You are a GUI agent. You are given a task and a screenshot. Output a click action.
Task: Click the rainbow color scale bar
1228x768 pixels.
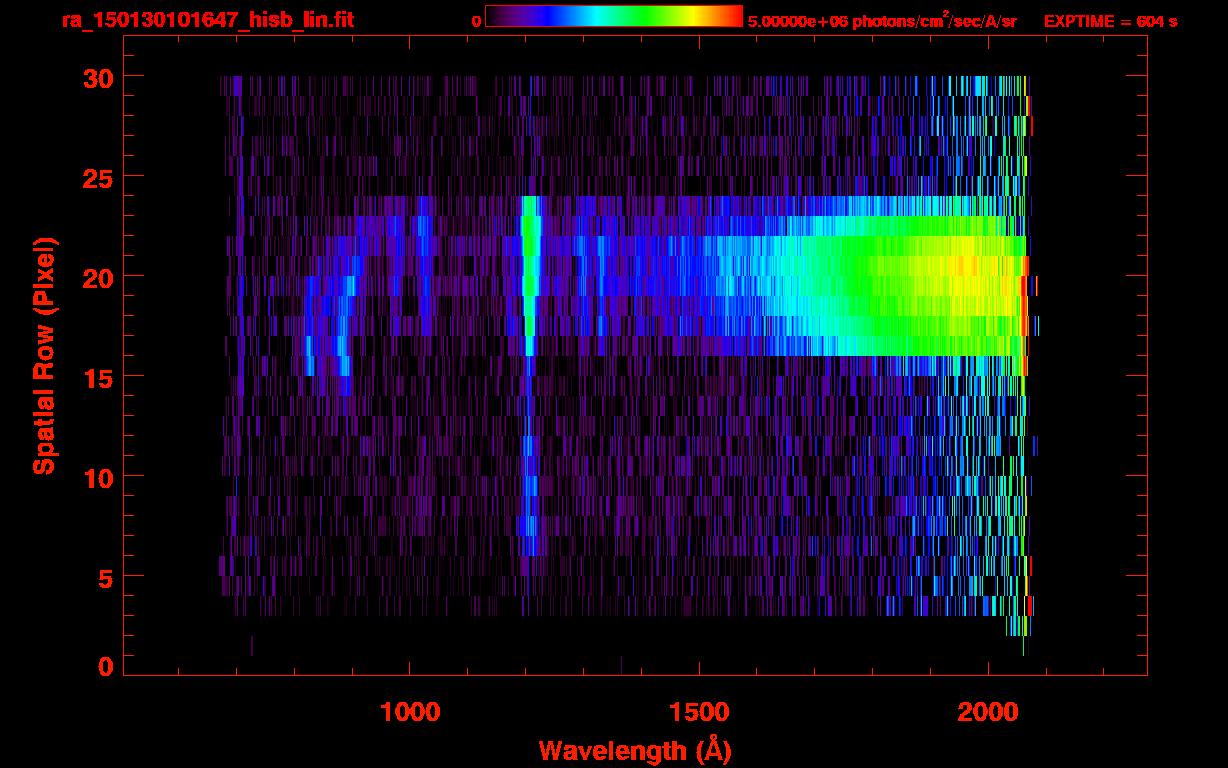point(613,16)
